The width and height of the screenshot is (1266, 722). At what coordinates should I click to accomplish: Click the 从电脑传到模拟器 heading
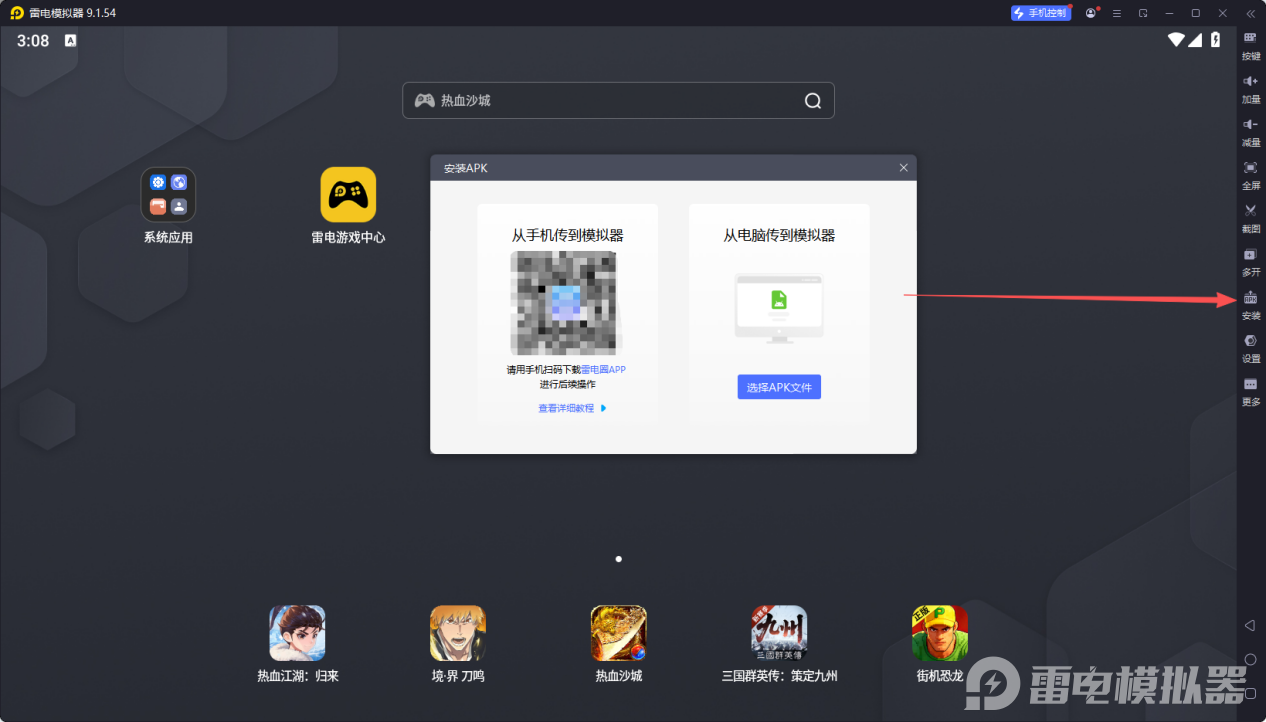[779, 235]
